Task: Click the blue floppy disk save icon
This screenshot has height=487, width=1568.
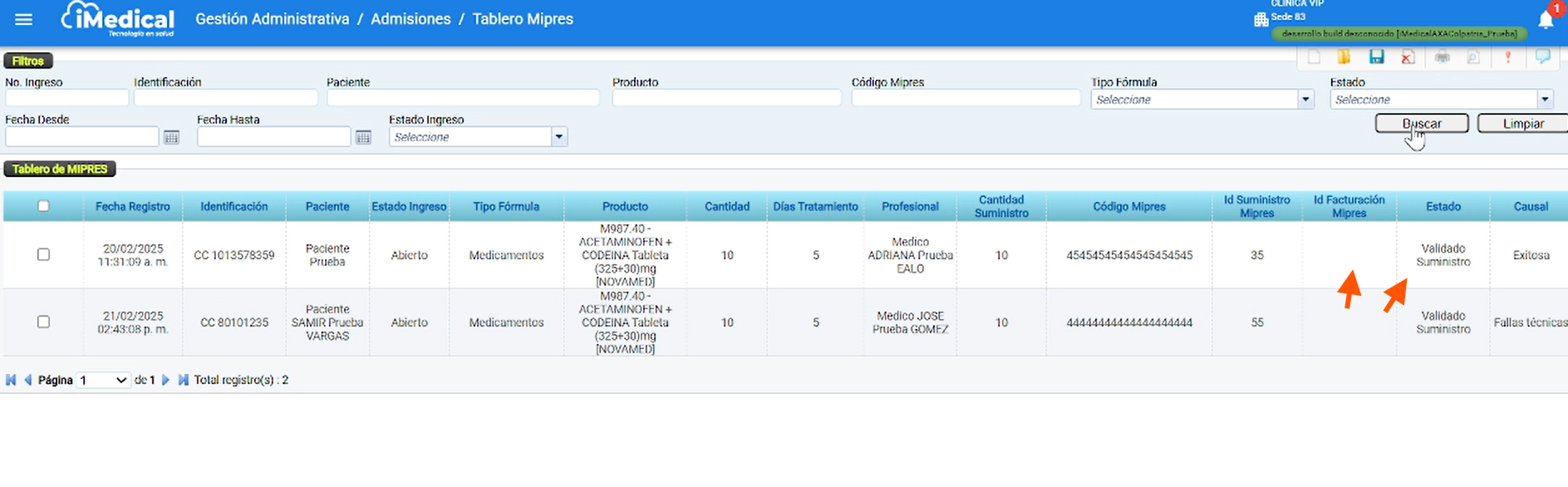Action: (1377, 57)
